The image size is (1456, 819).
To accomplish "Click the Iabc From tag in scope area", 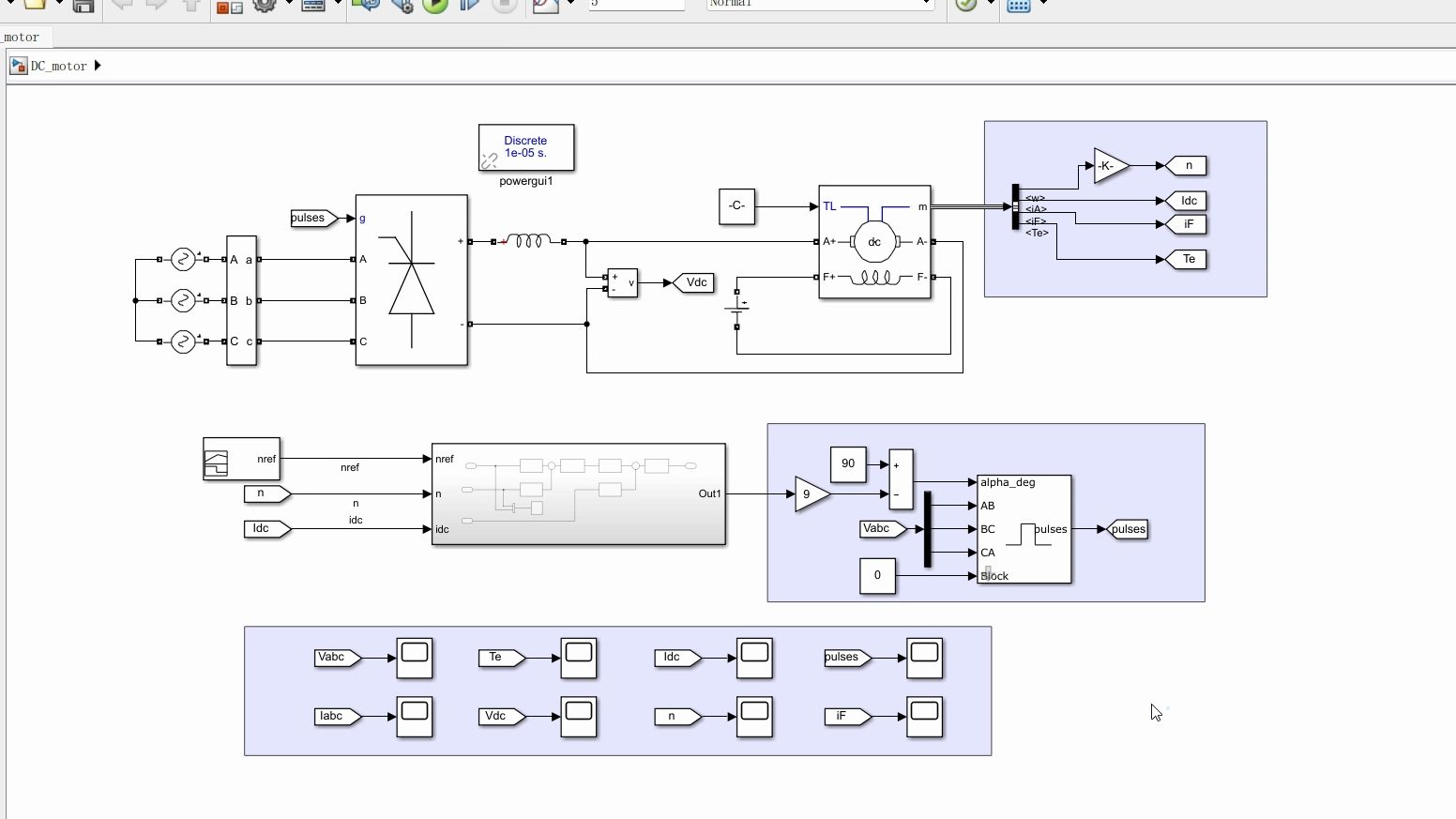I will (x=338, y=717).
